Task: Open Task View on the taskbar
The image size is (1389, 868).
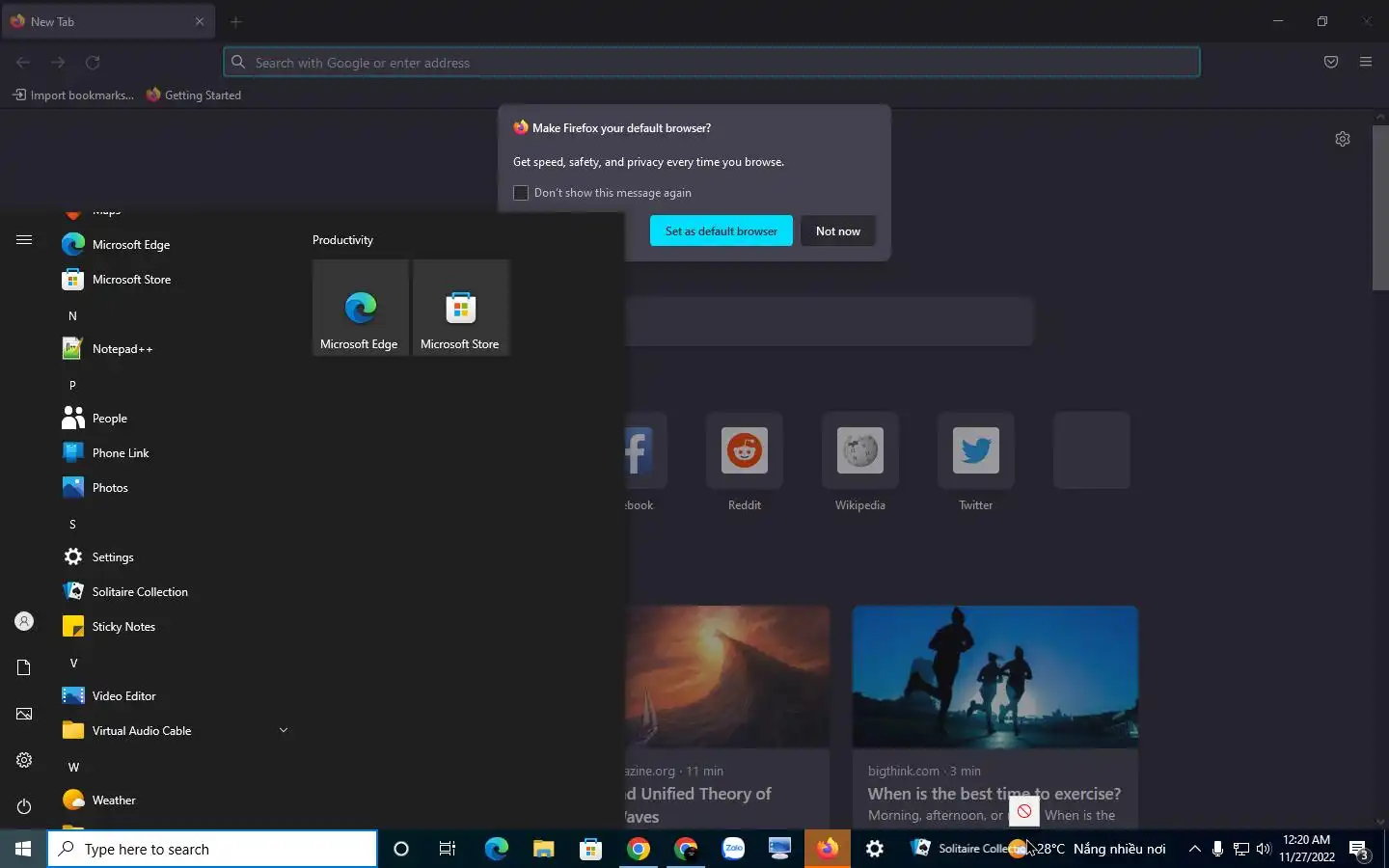Action: (x=448, y=849)
